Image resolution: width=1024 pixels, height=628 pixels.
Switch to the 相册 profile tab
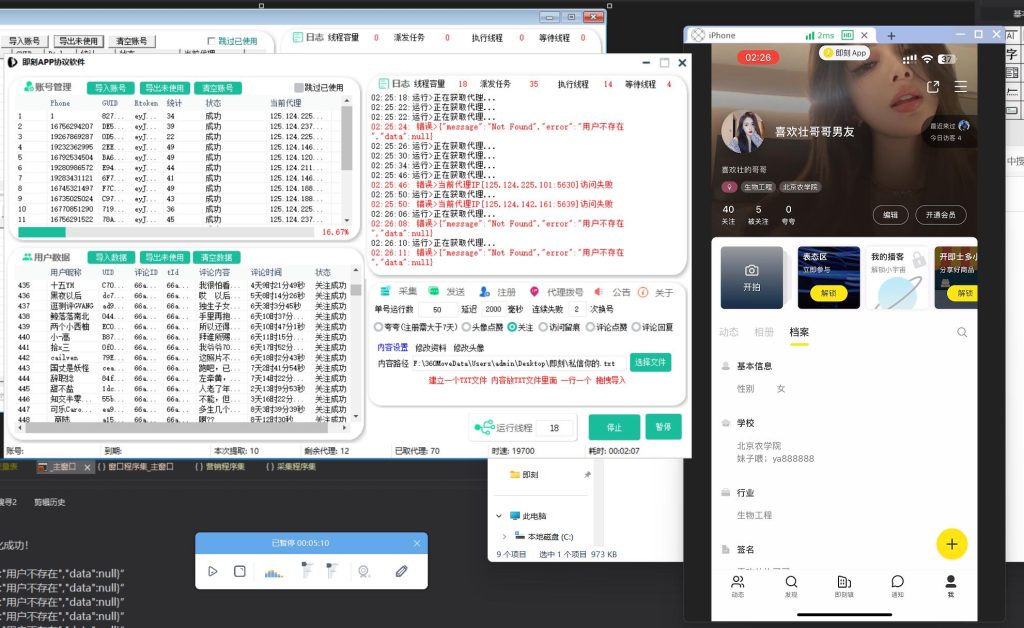(x=764, y=332)
